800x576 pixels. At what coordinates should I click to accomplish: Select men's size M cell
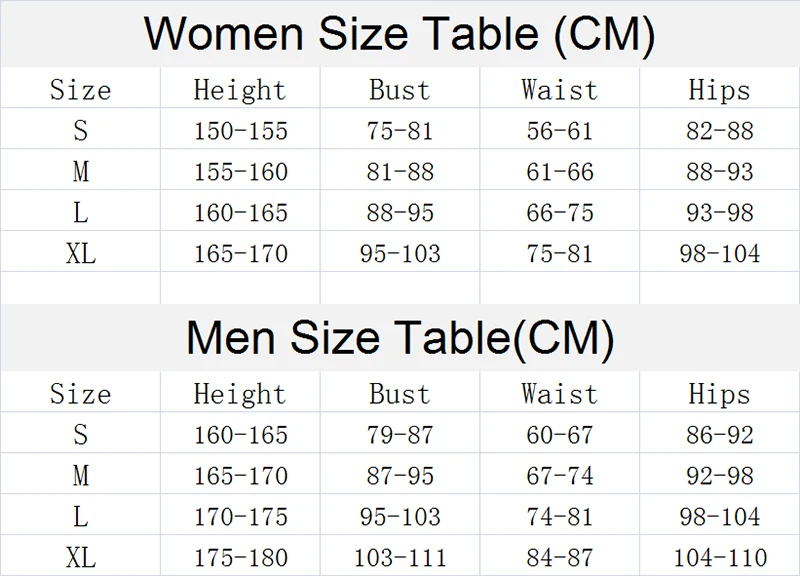coord(81,475)
